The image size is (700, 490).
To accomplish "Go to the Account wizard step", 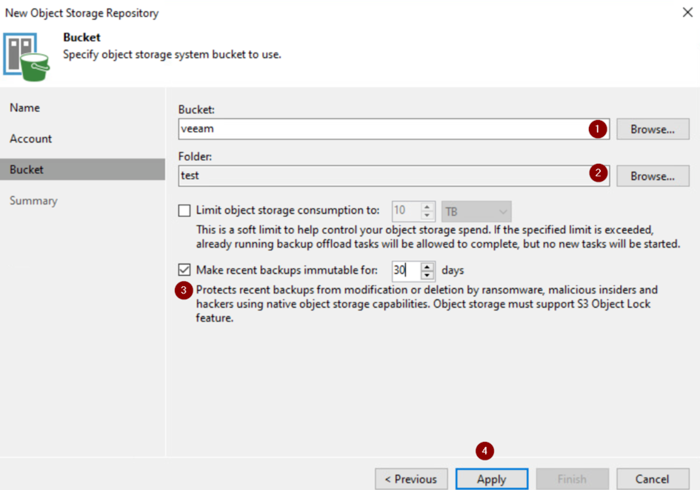I will [x=31, y=139].
